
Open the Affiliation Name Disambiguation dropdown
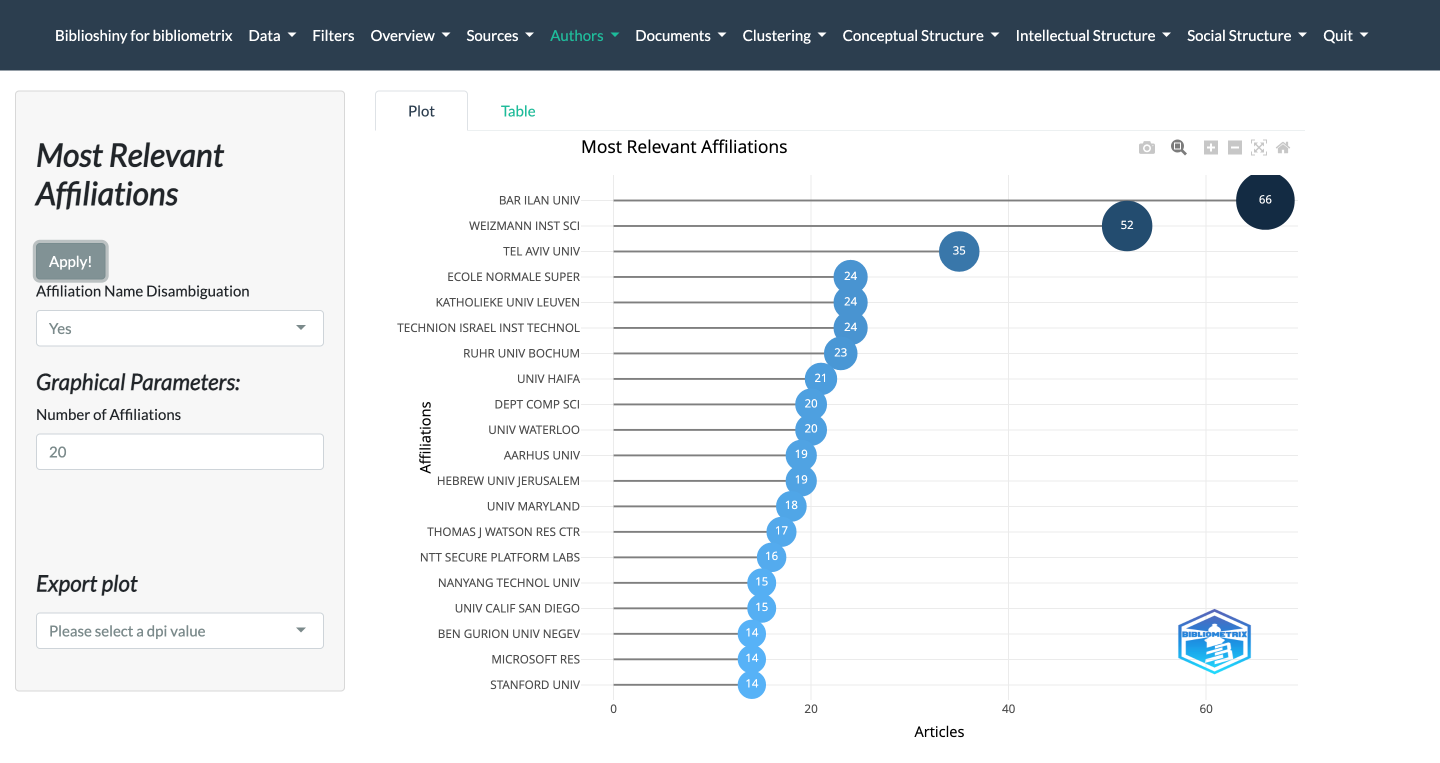(x=180, y=328)
